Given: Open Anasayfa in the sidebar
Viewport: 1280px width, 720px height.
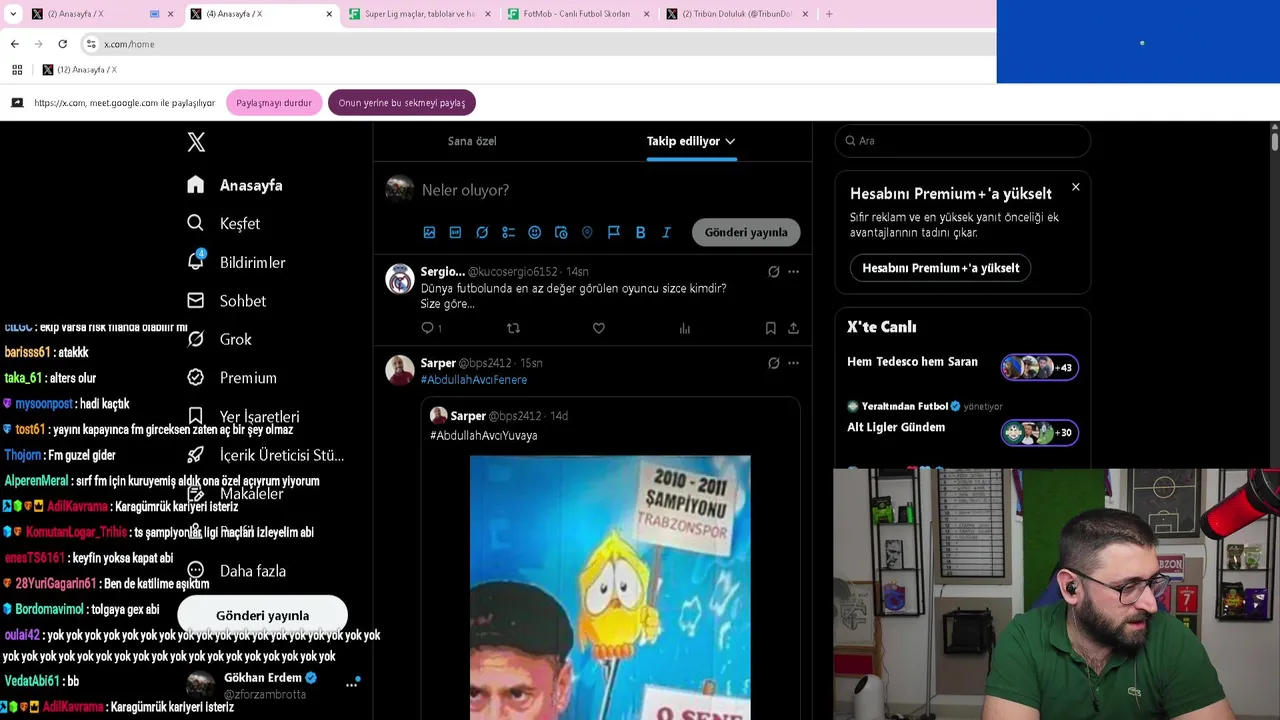Looking at the screenshot, I should pyautogui.click(x=235, y=185).
